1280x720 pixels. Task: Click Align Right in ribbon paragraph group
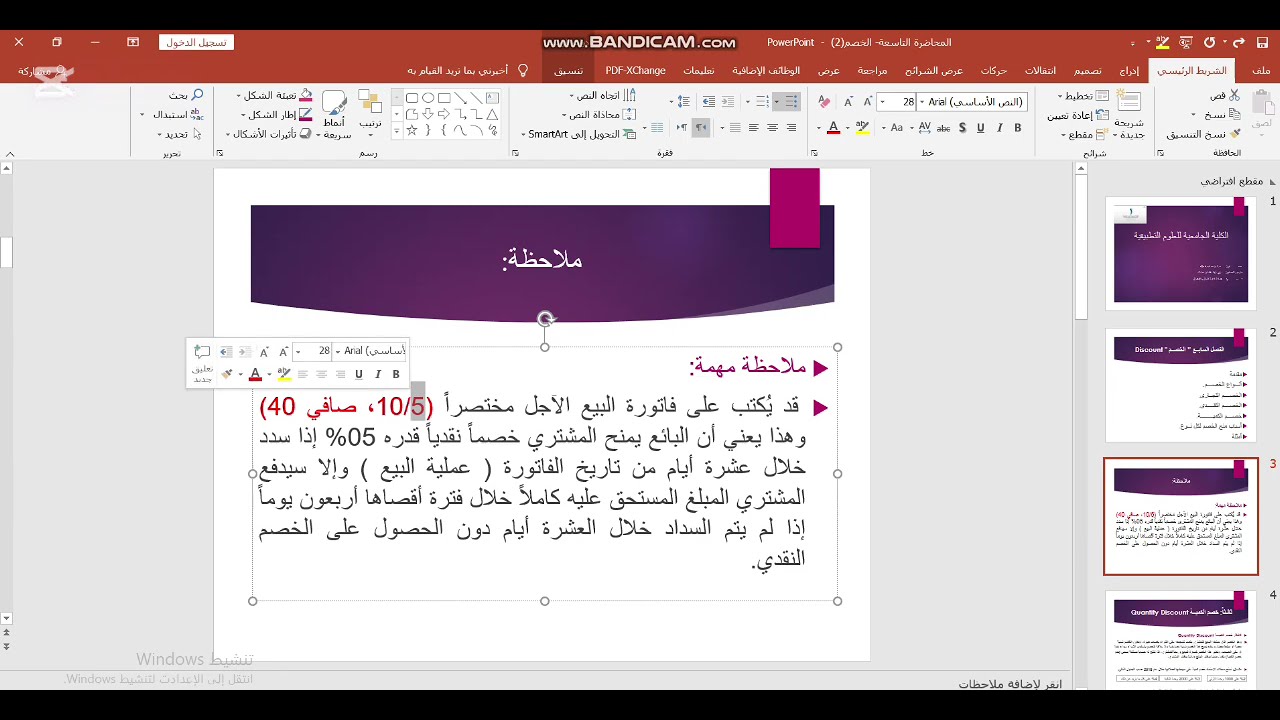[x=790, y=128]
